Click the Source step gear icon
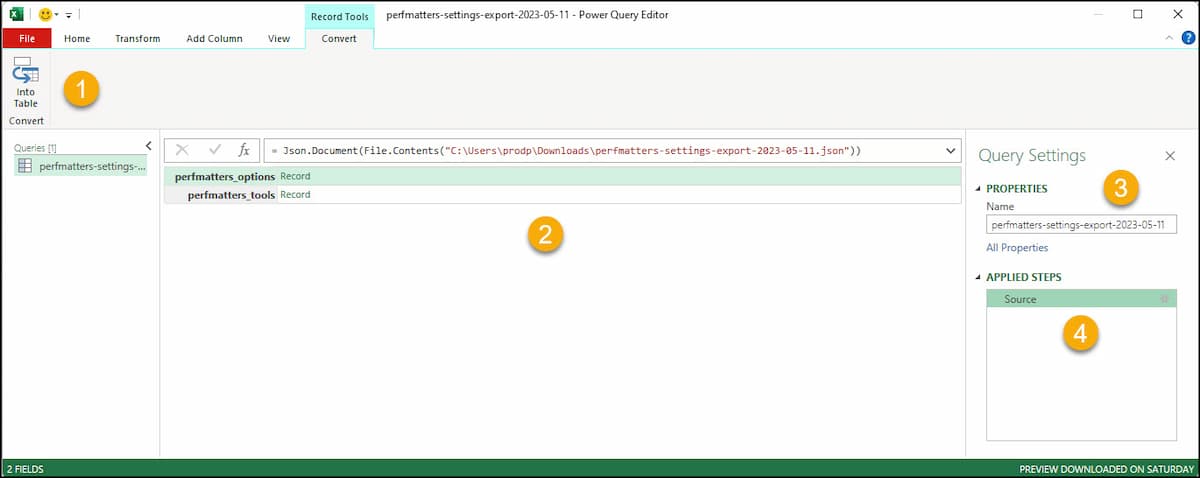The width and height of the screenshot is (1200, 478). 1163,299
